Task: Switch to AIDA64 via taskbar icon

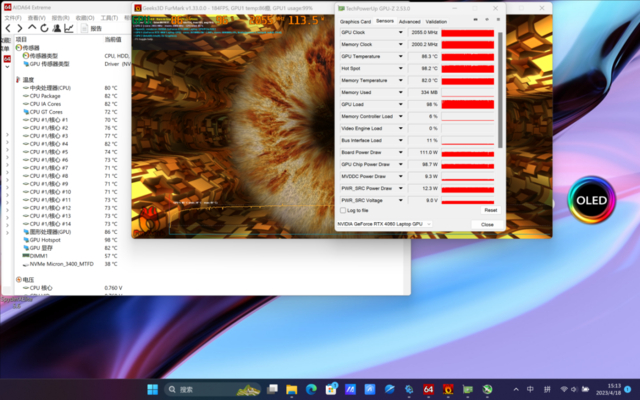Action: pyautogui.click(x=428, y=389)
